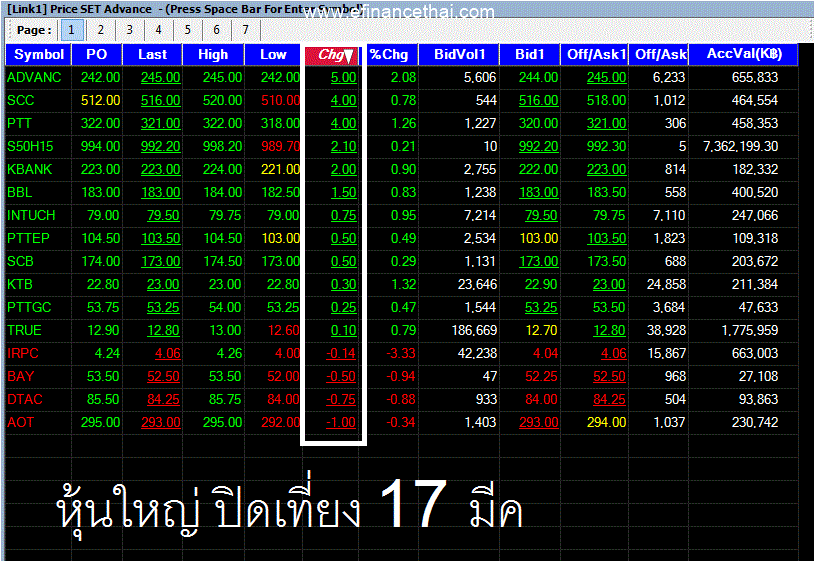Click IRPC last price 4.06
The height and width of the screenshot is (561, 814).
(168, 353)
